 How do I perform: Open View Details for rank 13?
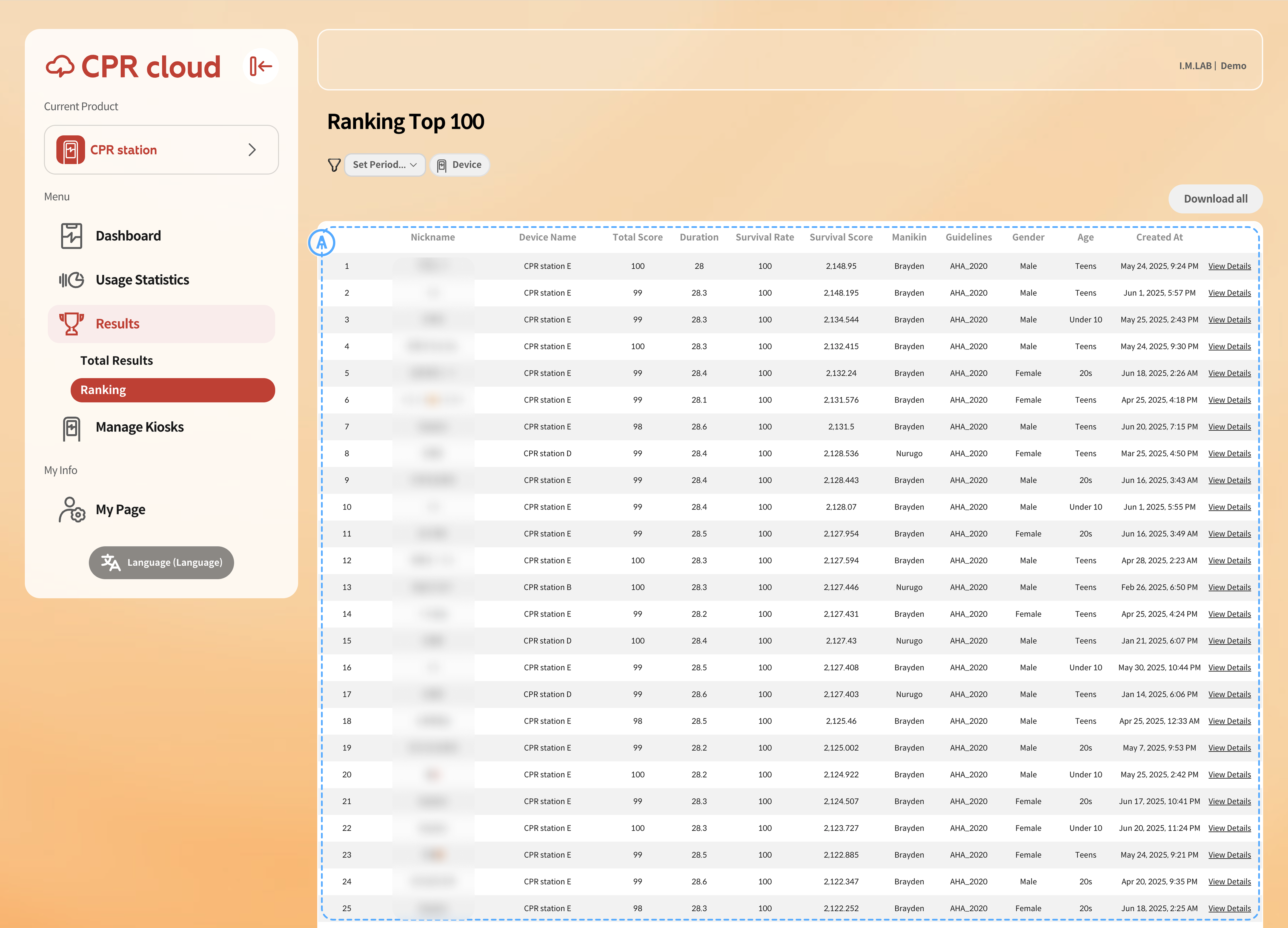(x=1229, y=587)
